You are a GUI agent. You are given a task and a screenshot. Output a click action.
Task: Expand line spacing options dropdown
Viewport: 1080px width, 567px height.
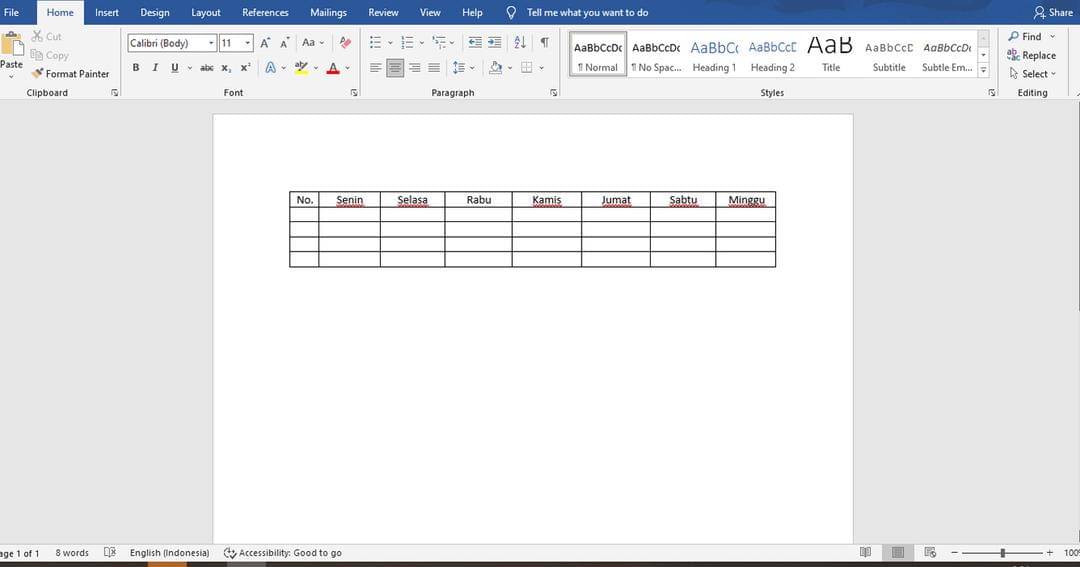[x=472, y=68]
